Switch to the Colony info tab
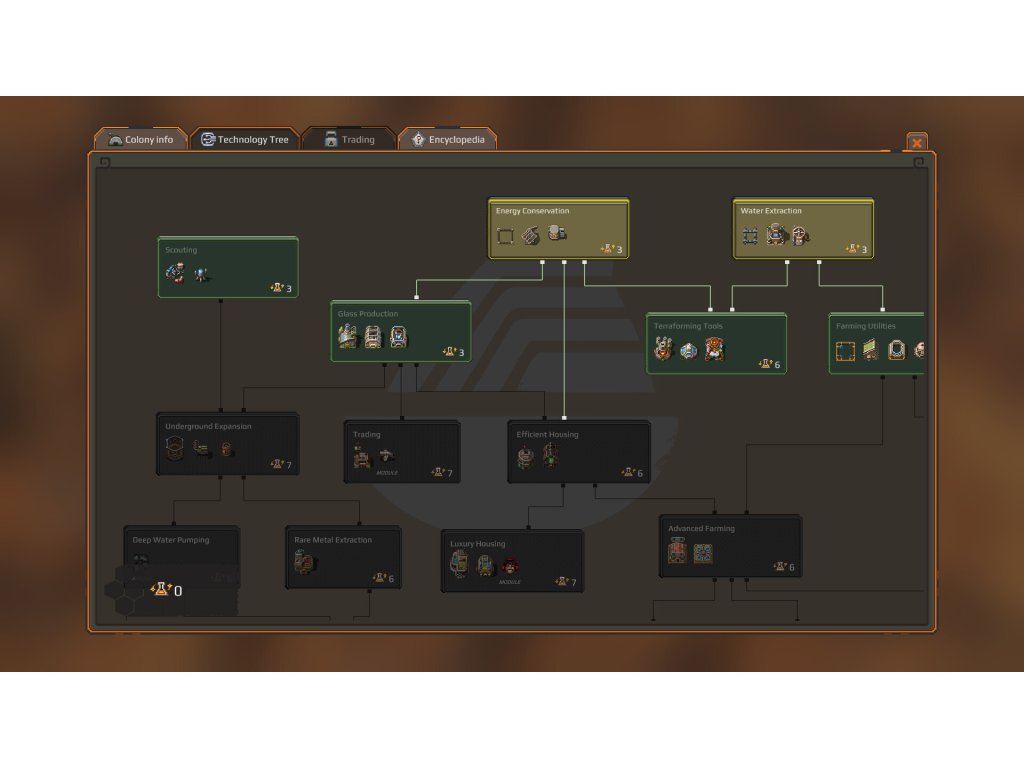Viewport: 1024px width, 768px height. tap(141, 140)
